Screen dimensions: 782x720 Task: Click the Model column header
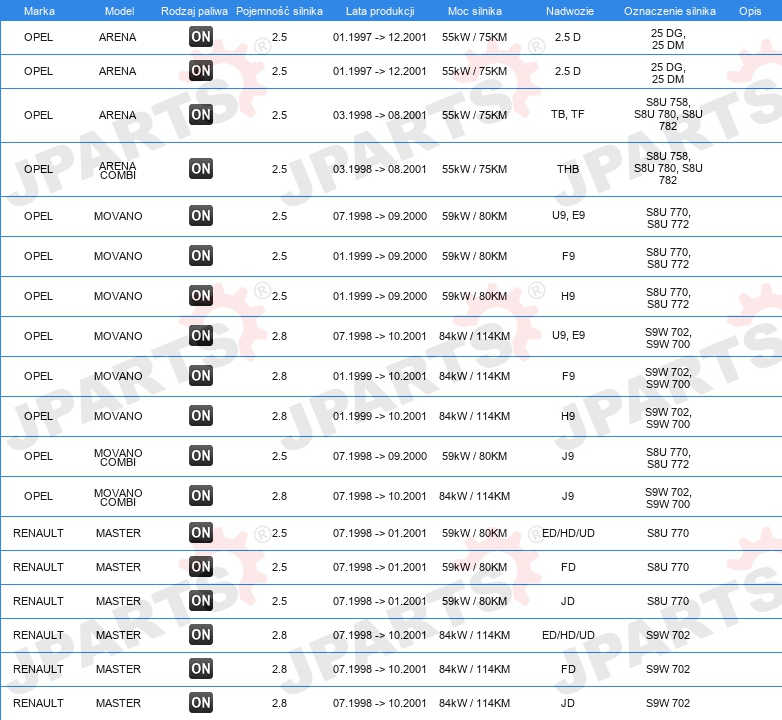pyautogui.click(x=119, y=11)
